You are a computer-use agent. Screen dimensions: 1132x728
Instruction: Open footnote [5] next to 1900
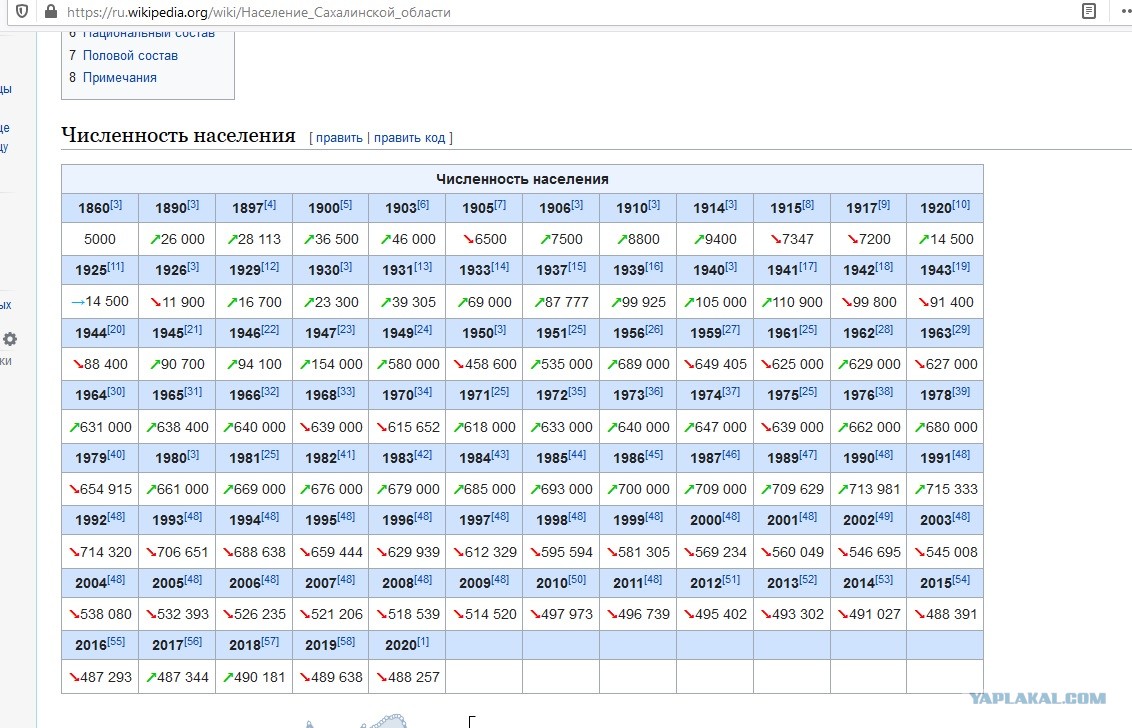(x=346, y=204)
